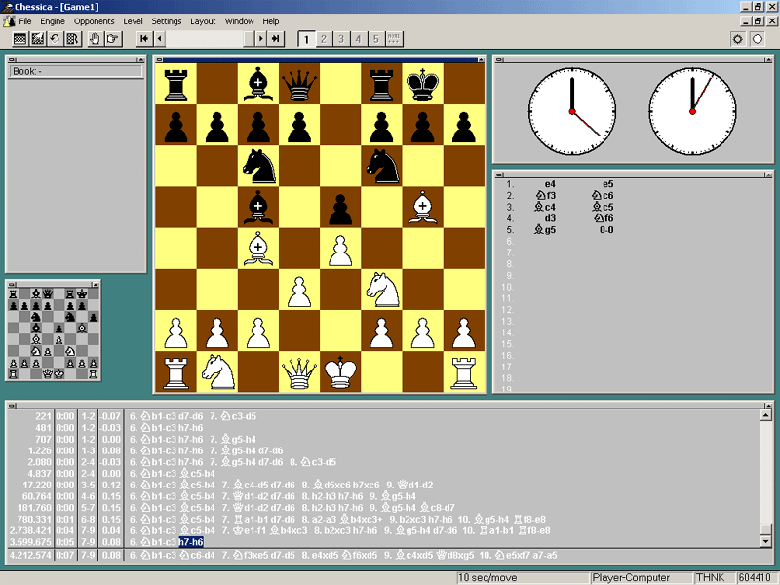Viewport: 780px width, 585px height.
Task: Select layout preset 1
Action: [x=306, y=39]
